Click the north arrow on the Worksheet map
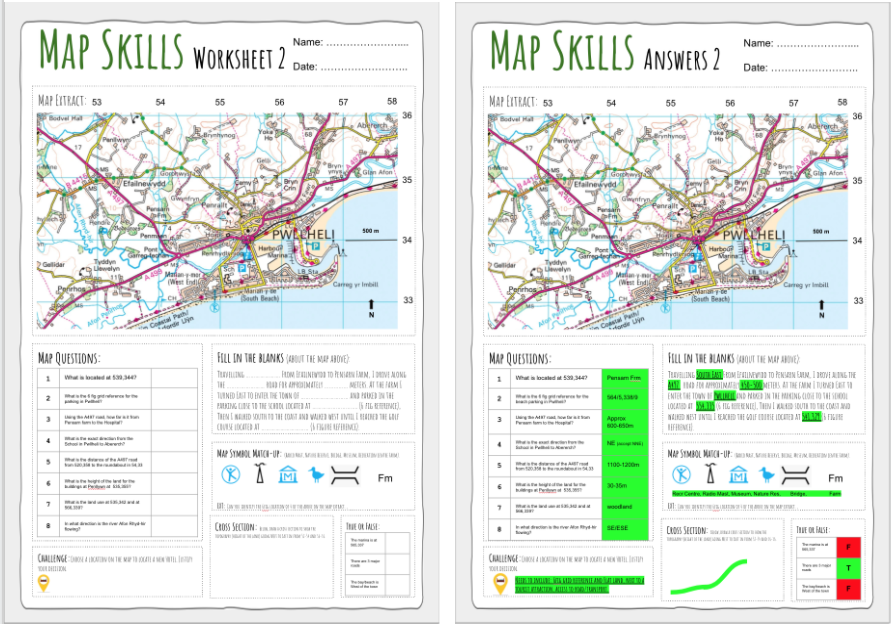The image size is (894, 624). click(371, 308)
